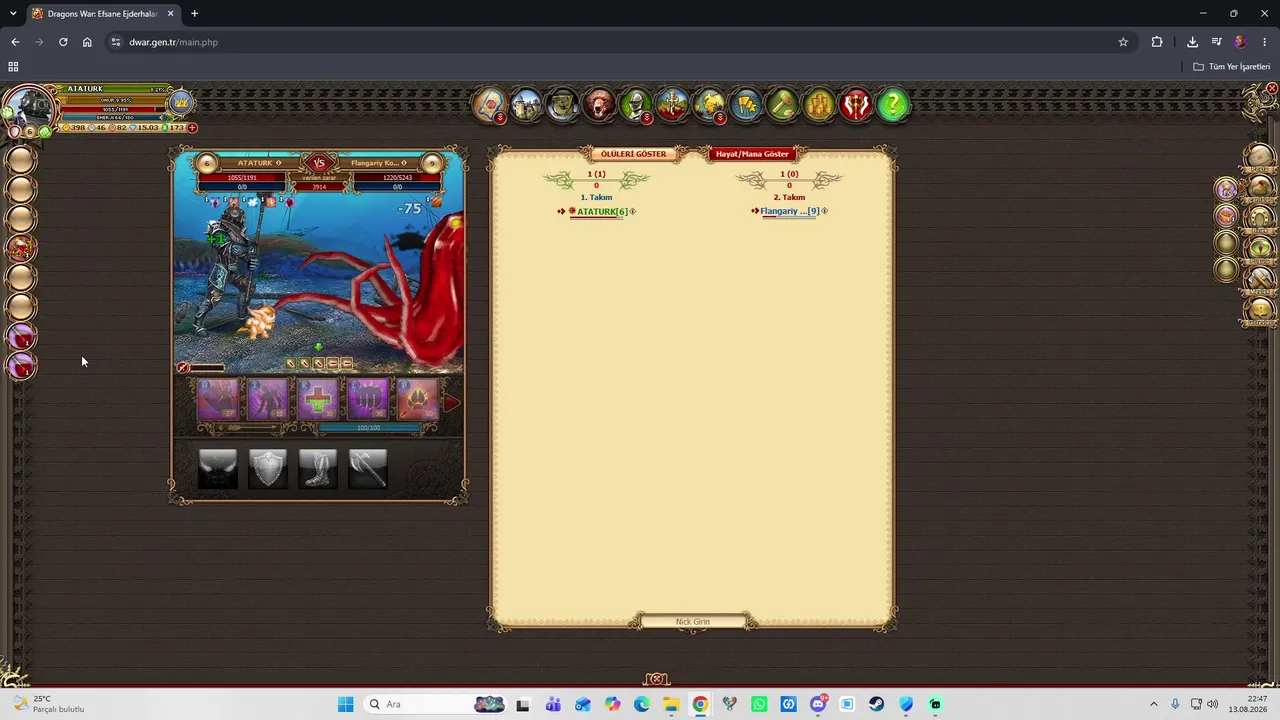
Task: Open Tüm Yer İşaretleri bookmarks folder
Action: [1232, 67]
